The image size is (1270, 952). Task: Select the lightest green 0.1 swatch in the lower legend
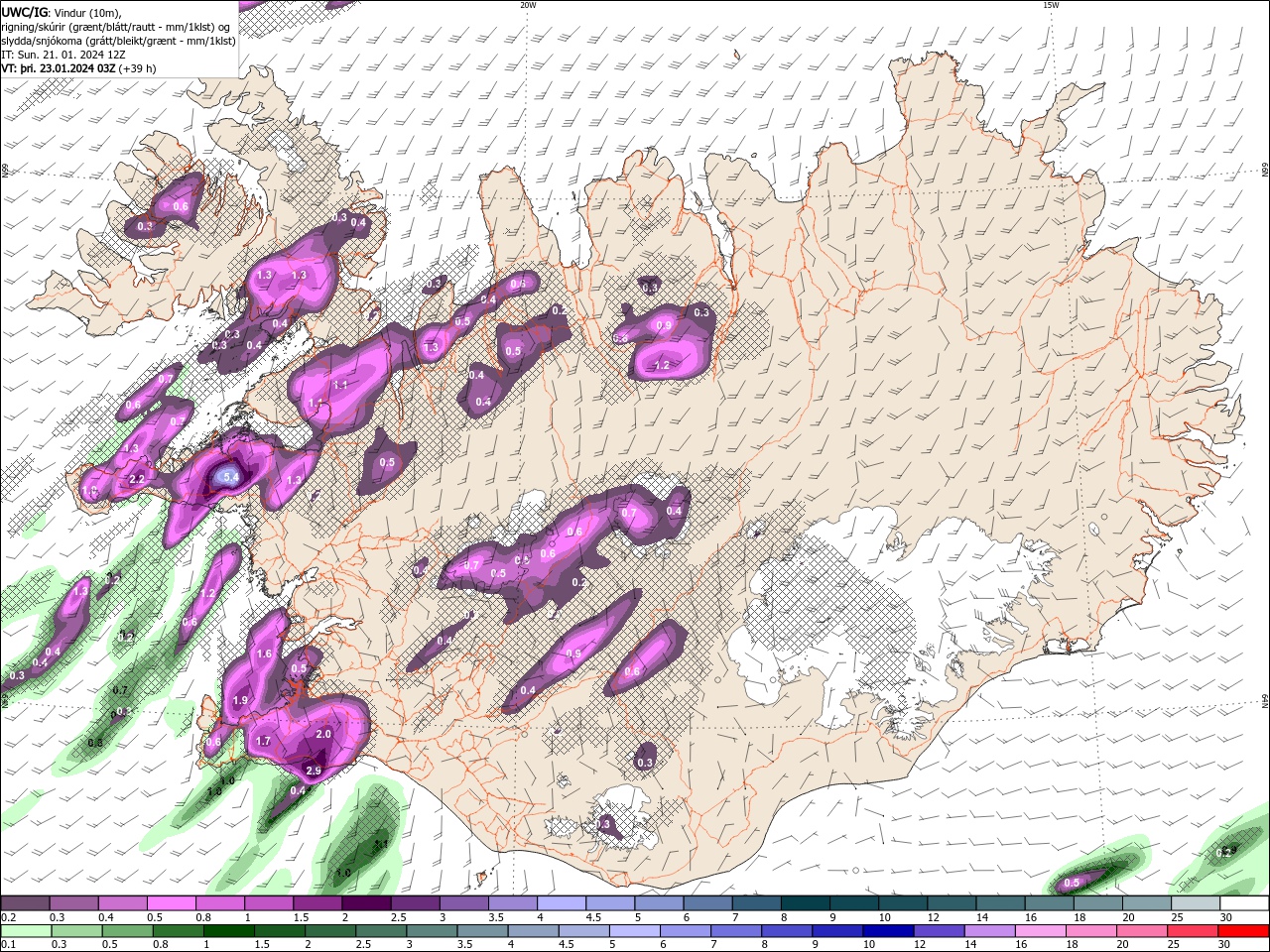pos(26,931)
